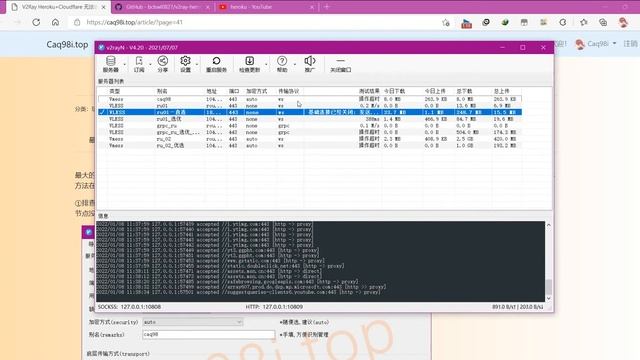Open the Help (帮助) question-mark icon
Screen dimensions: 640x360
pos(282,64)
